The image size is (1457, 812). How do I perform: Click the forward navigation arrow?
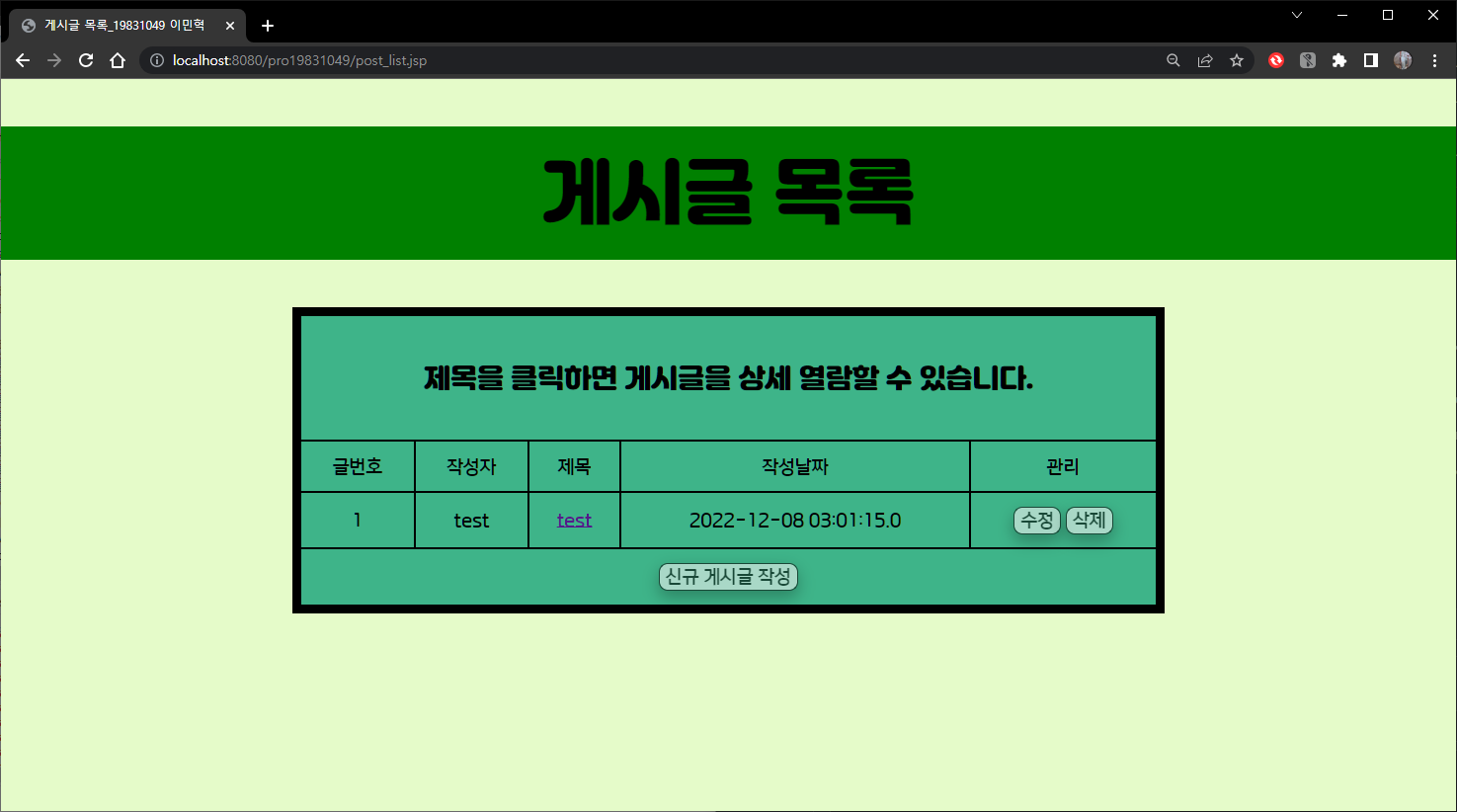(53, 60)
